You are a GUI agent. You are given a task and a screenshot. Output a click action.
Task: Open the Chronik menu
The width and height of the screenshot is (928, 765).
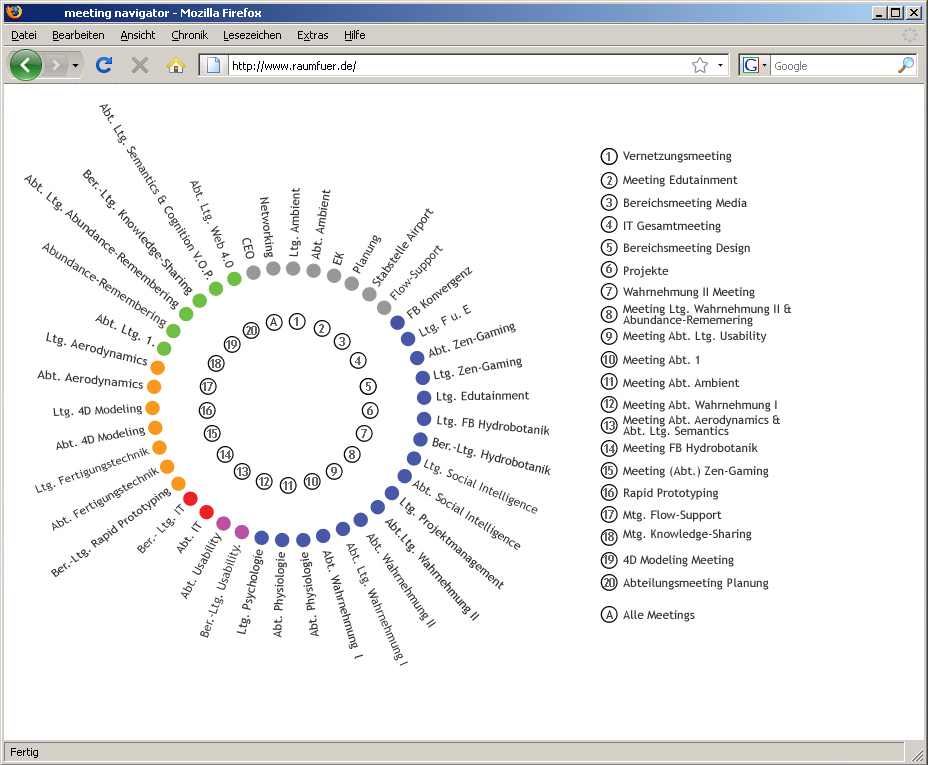[x=189, y=35]
